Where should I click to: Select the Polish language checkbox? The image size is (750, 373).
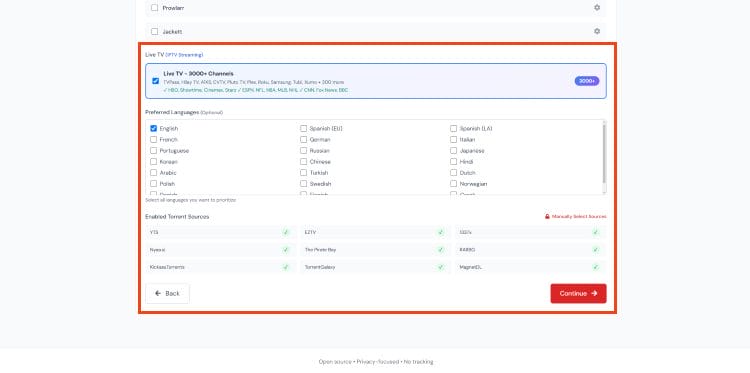[154, 184]
